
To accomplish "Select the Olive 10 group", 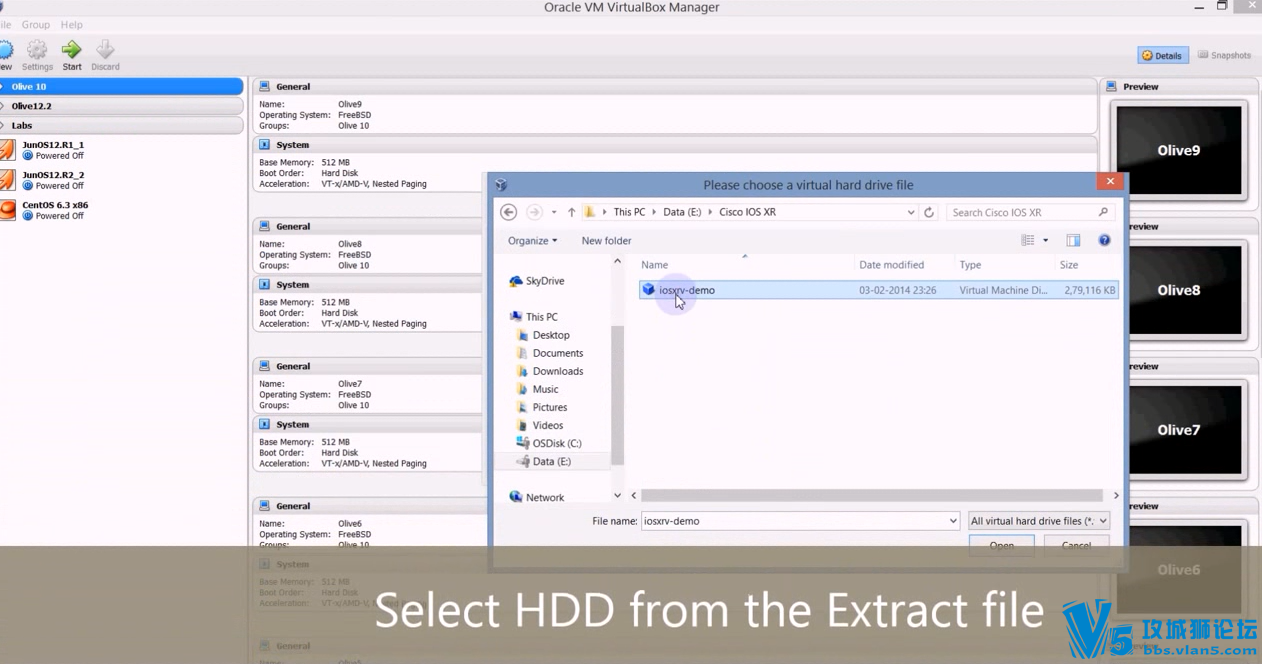I will click(x=121, y=87).
